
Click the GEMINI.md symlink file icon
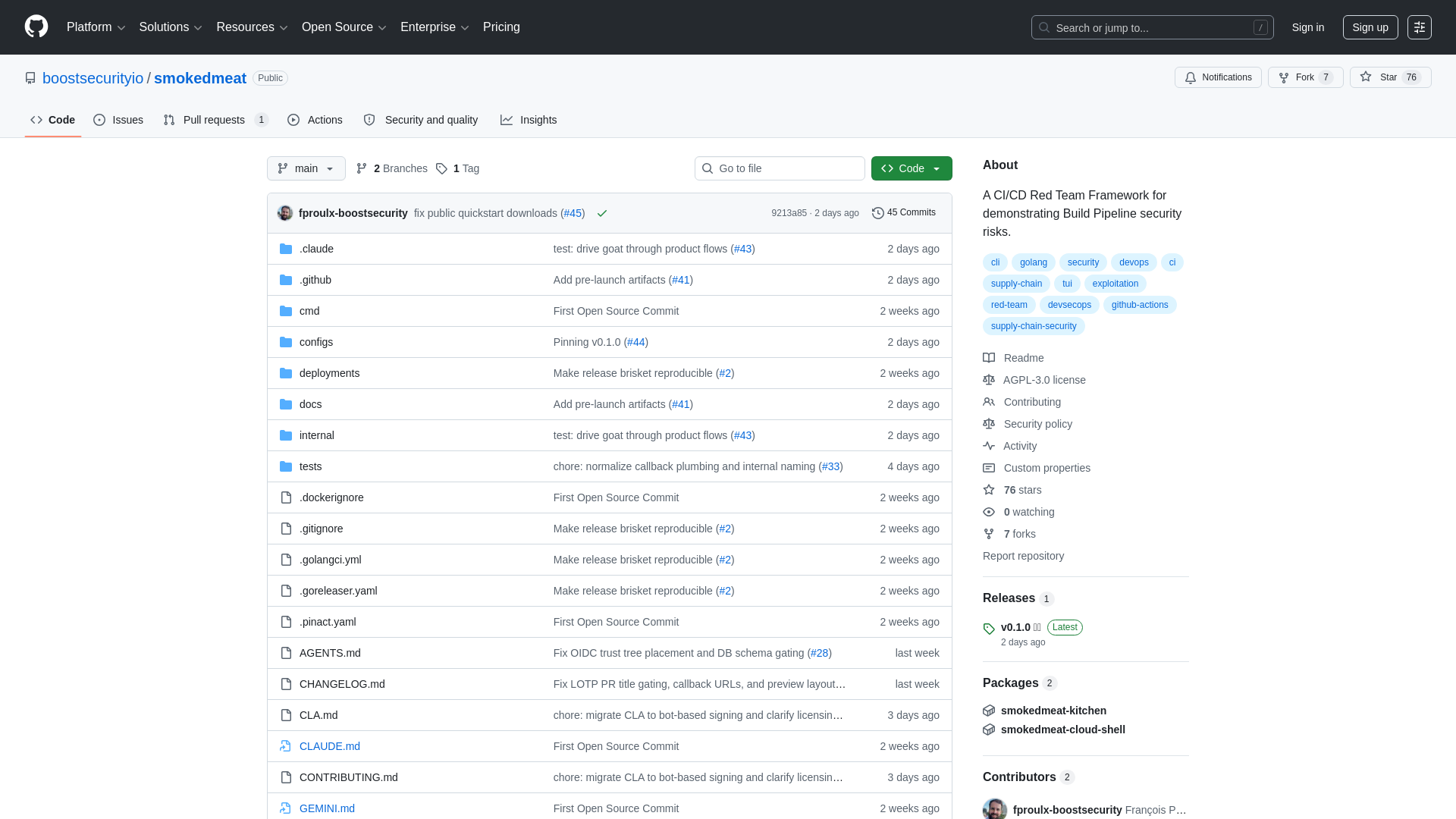286,808
